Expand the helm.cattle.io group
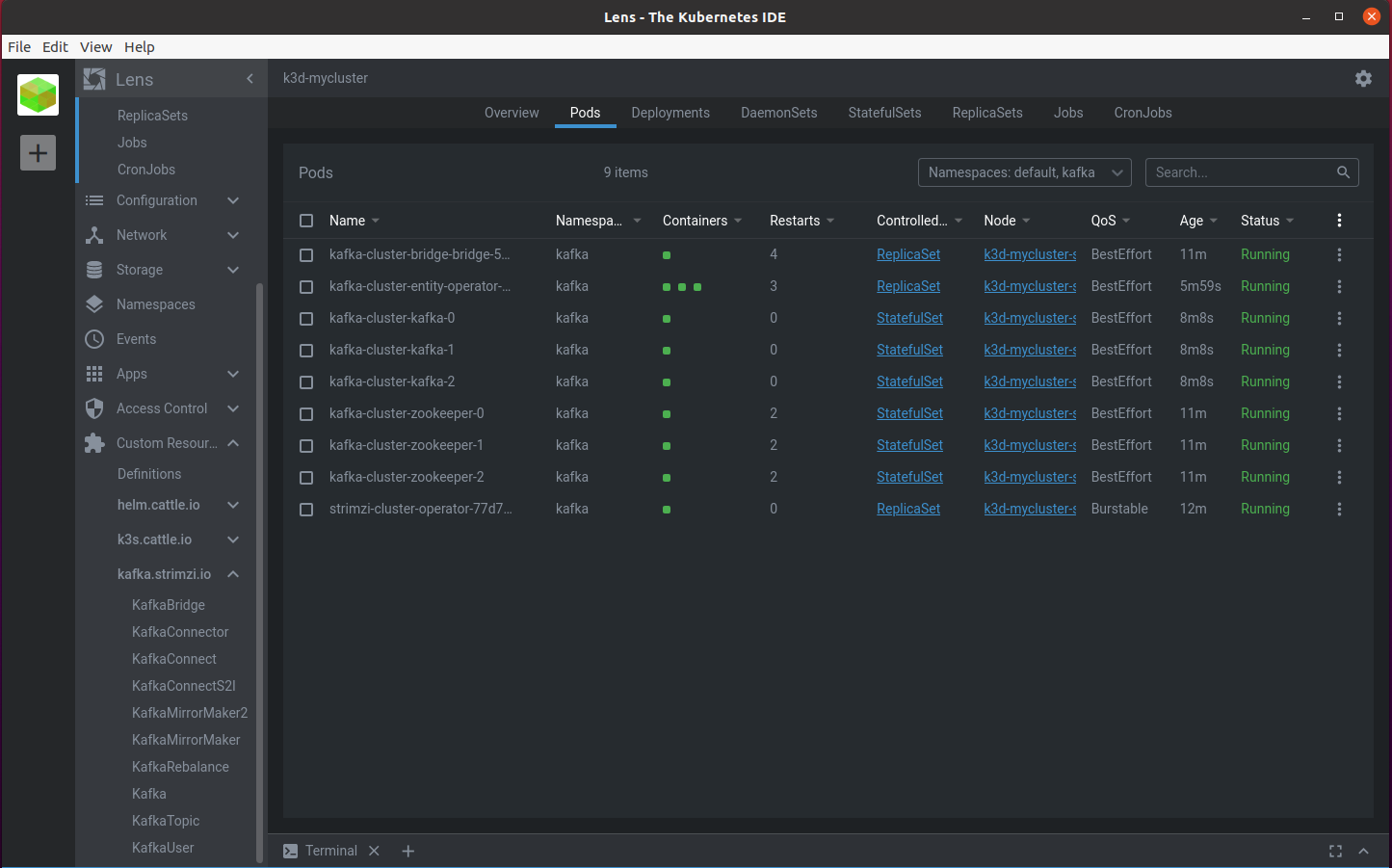 click(178, 505)
